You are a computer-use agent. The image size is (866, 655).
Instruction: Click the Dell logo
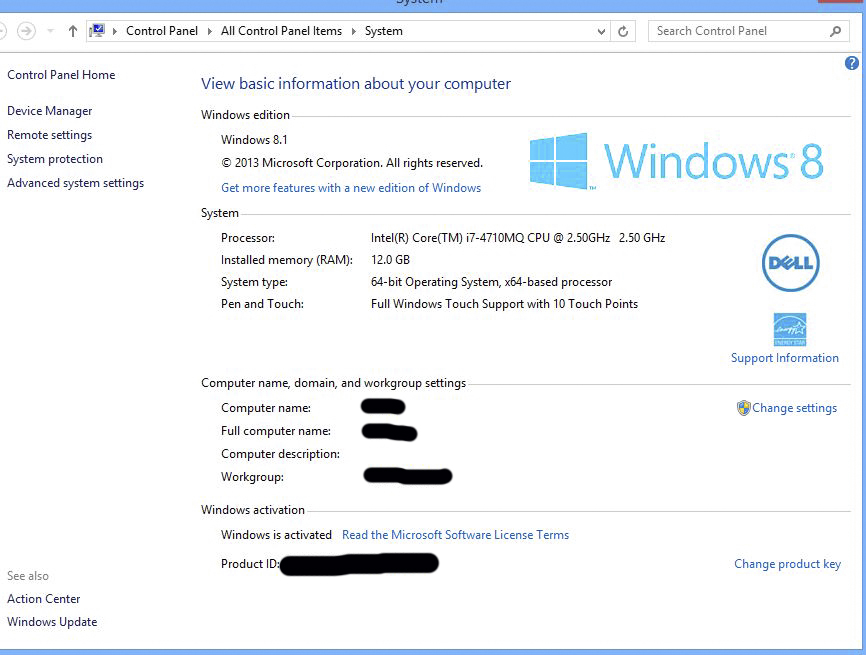790,263
